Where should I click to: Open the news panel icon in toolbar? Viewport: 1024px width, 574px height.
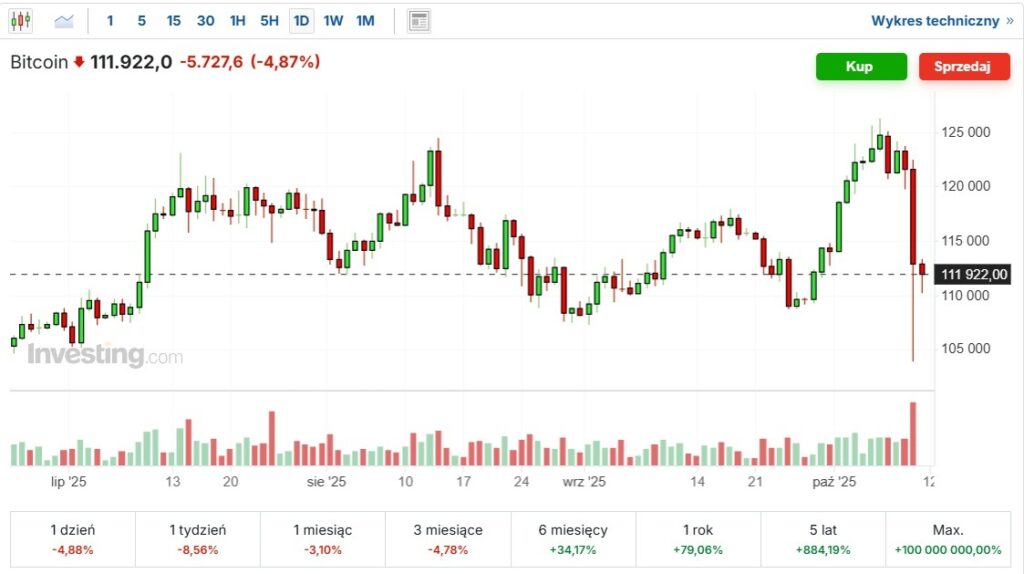tap(420, 20)
